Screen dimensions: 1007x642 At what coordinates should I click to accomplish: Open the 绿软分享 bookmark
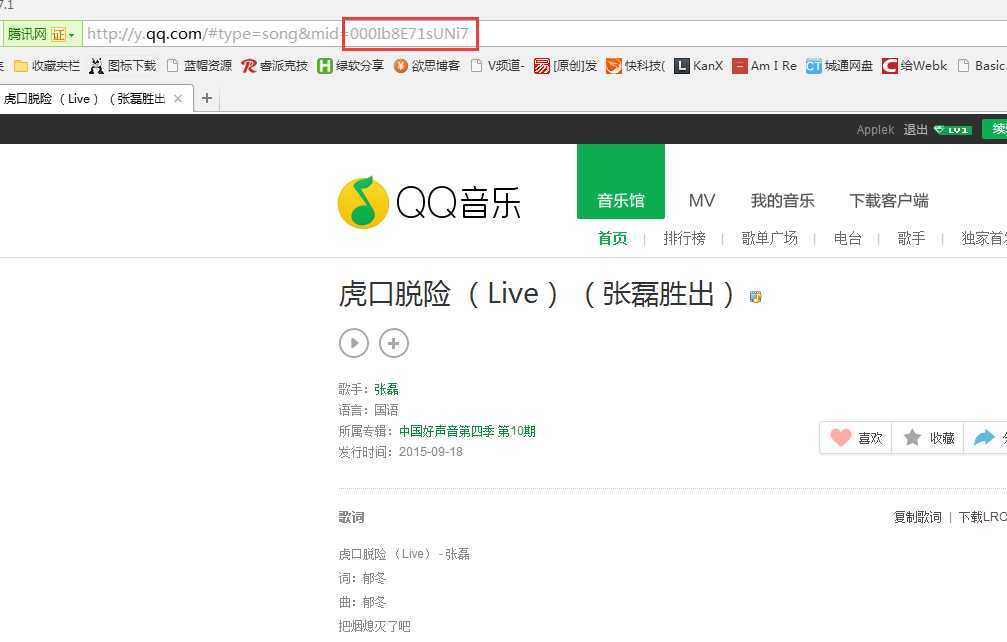click(351, 65)
